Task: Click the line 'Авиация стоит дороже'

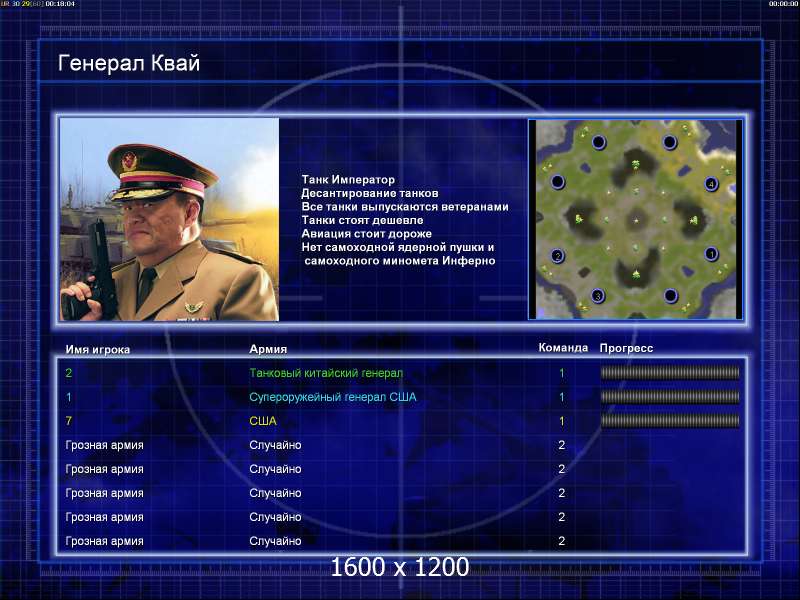Action: (x=366, y=234)
